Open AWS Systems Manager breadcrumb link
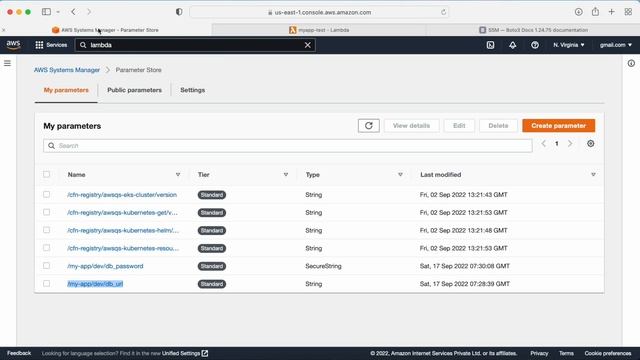The height and width of the screenshot is (360, 640). pos(67,70)
